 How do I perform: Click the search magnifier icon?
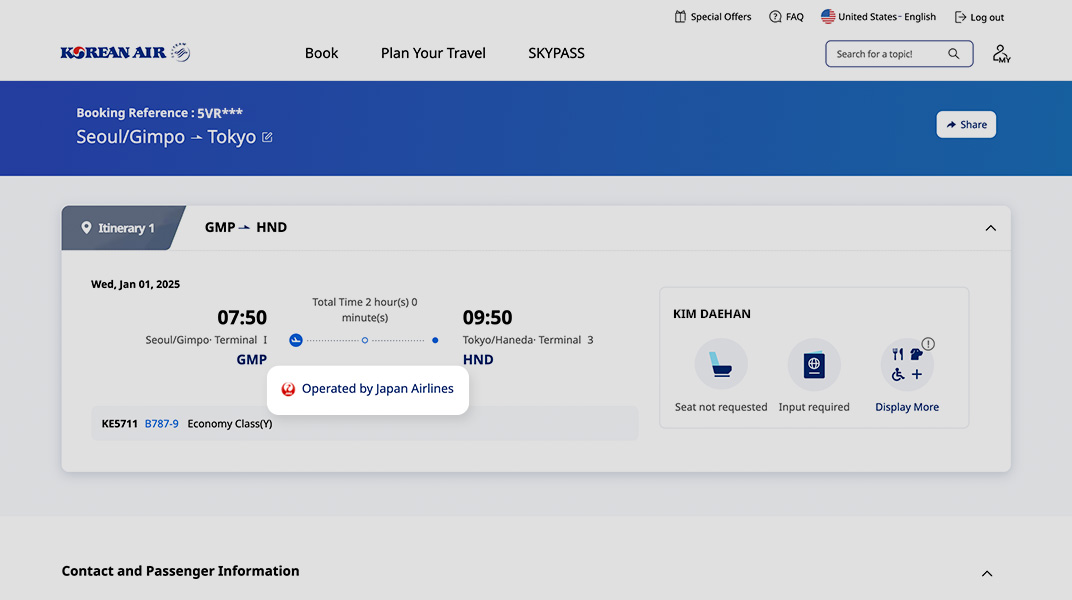(954, 54)
